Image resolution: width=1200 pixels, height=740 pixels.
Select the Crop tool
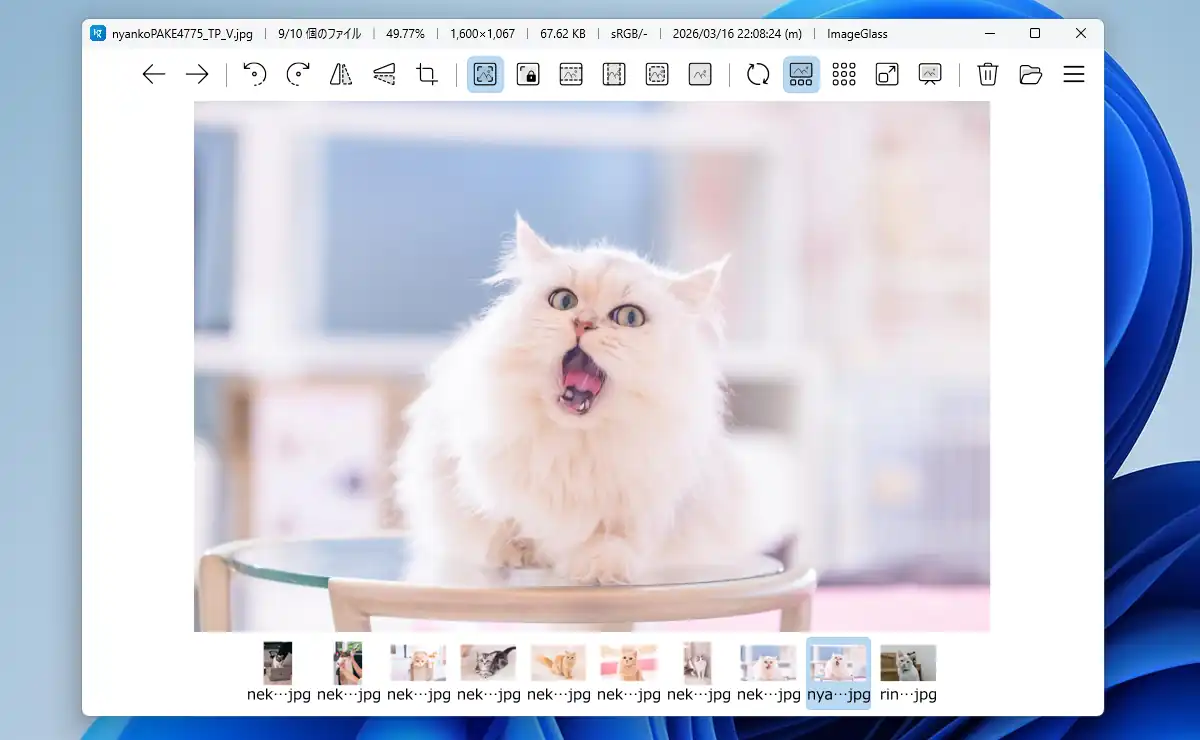[x=427, y=74]
